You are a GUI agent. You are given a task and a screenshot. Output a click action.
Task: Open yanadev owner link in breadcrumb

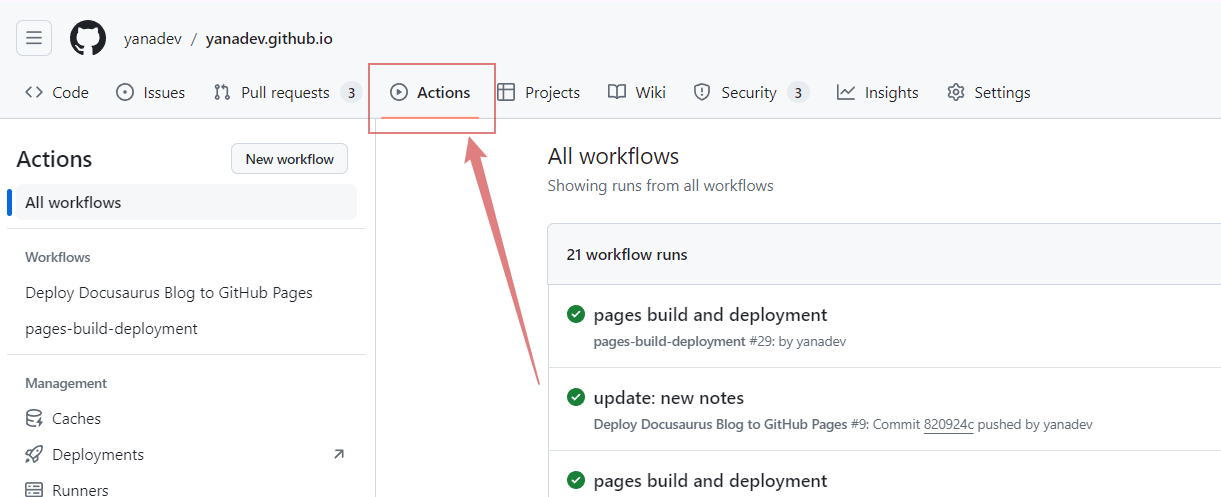click(153, 39)
